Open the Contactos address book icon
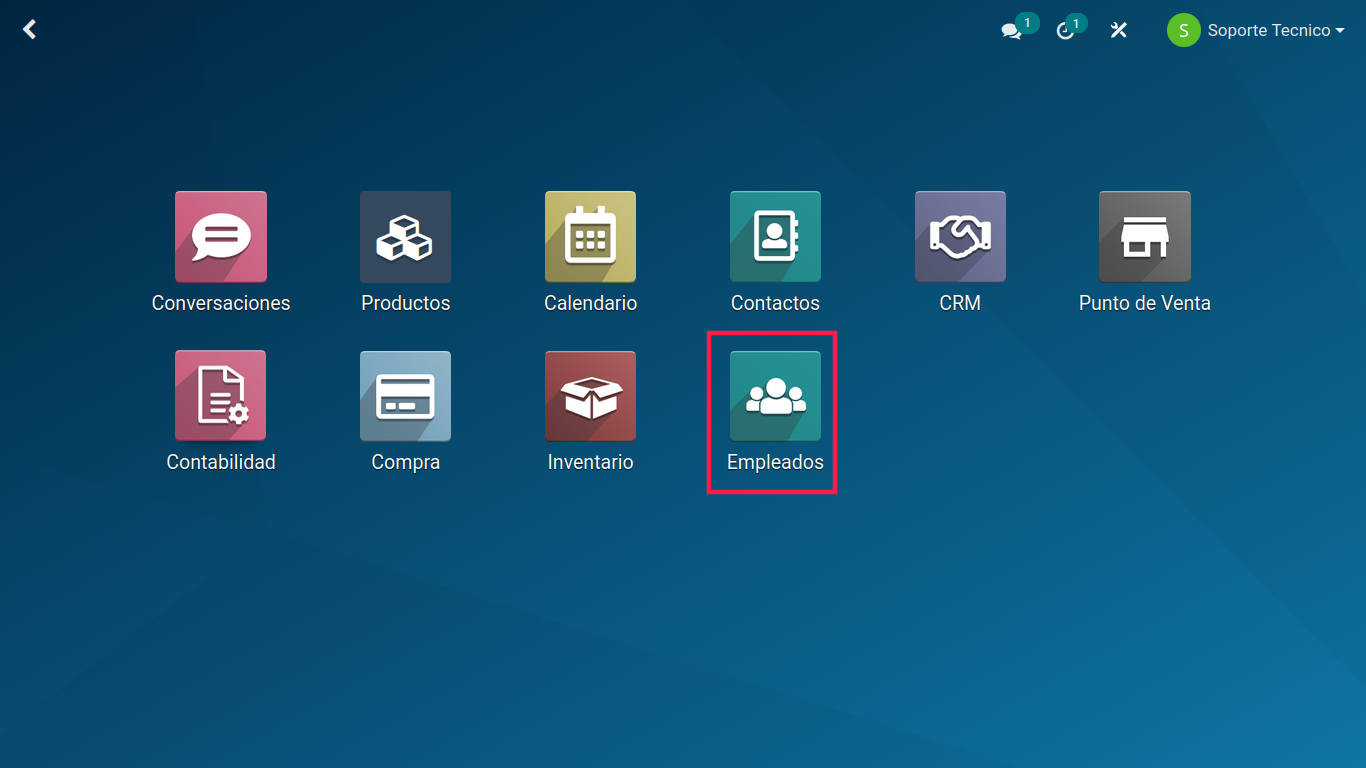Image resolution: width=1366 pixels, height=768 pixels. coord(775,237)
